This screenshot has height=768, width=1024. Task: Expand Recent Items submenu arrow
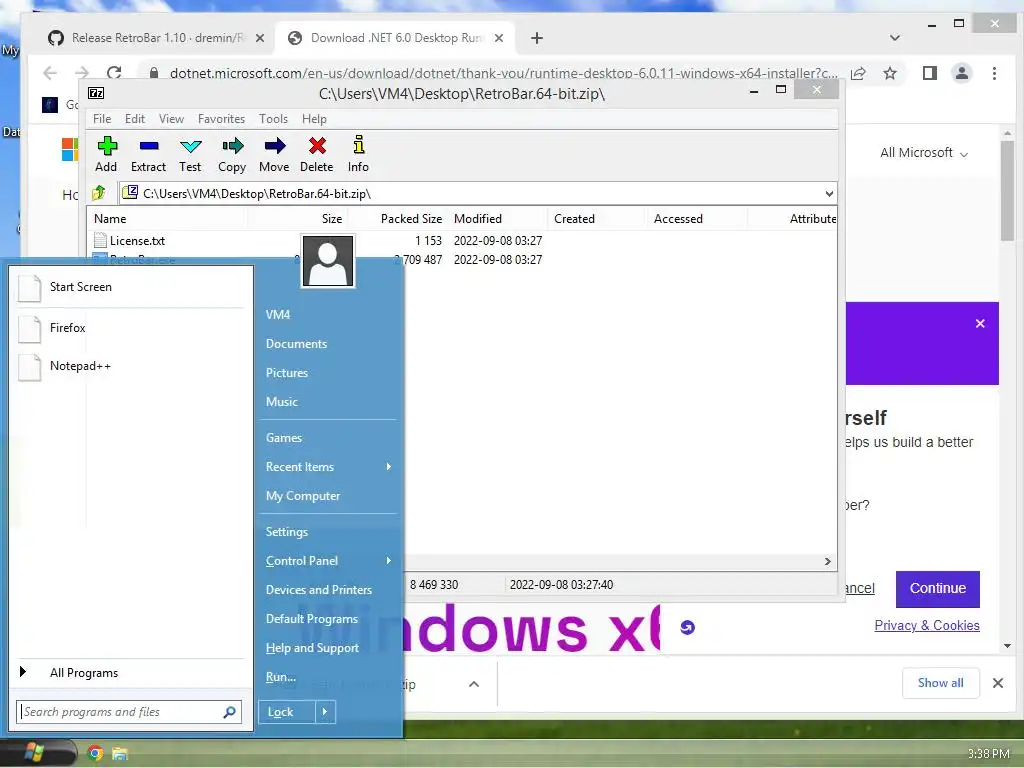pos(389,466)
